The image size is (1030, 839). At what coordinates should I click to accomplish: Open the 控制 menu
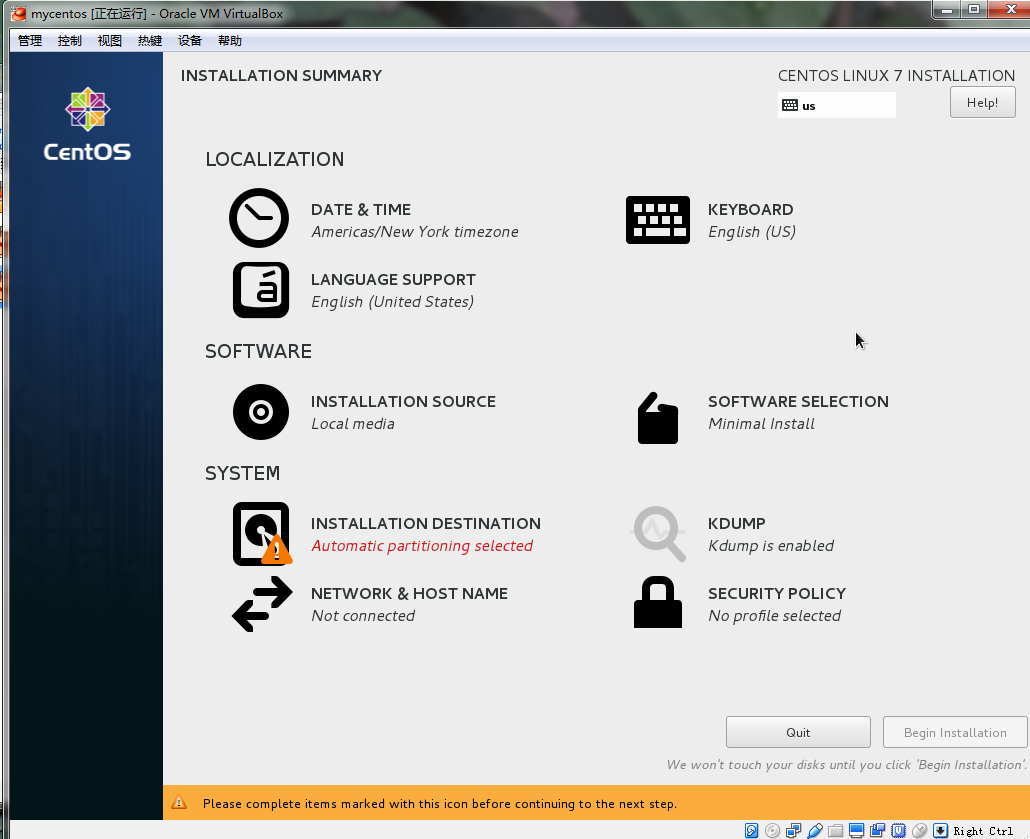click(70, 41)
